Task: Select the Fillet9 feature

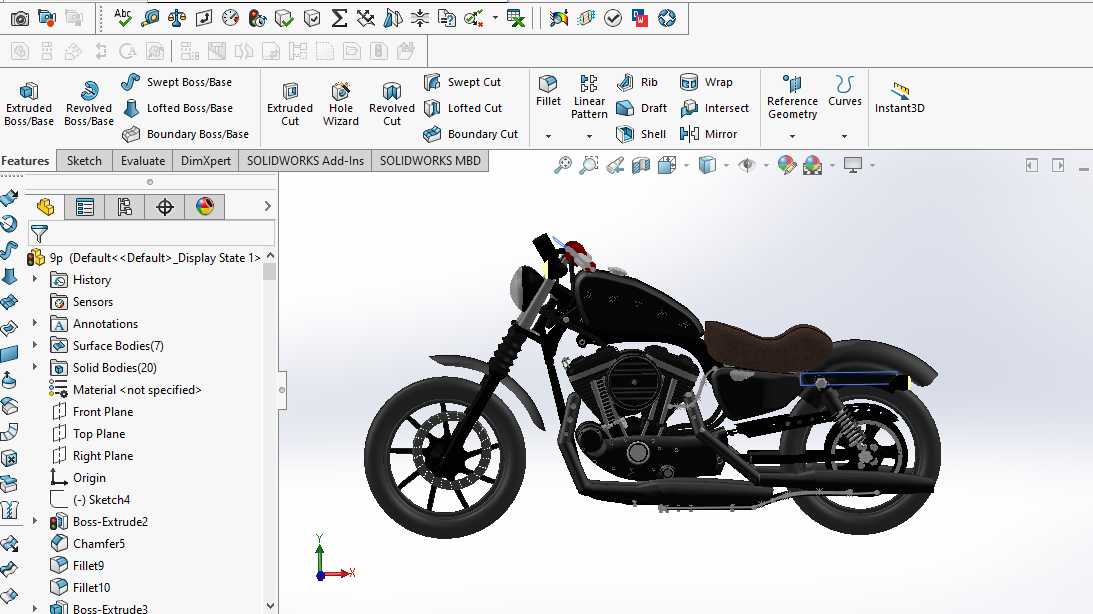Action: click(77, 565)
